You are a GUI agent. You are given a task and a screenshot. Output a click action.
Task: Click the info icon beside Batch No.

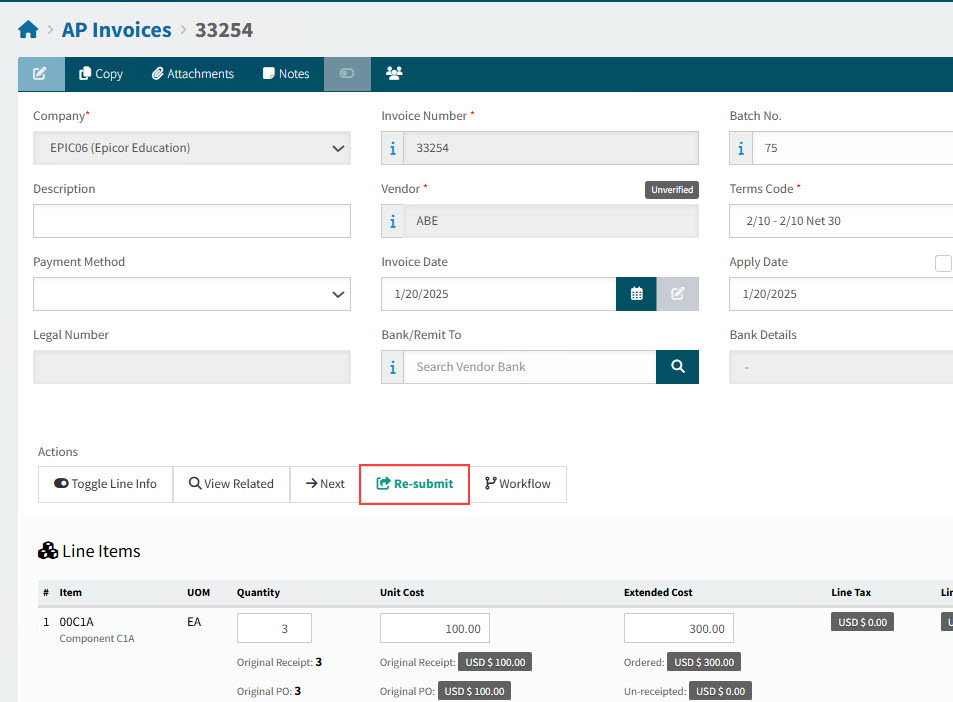click(x=740, y=148)
